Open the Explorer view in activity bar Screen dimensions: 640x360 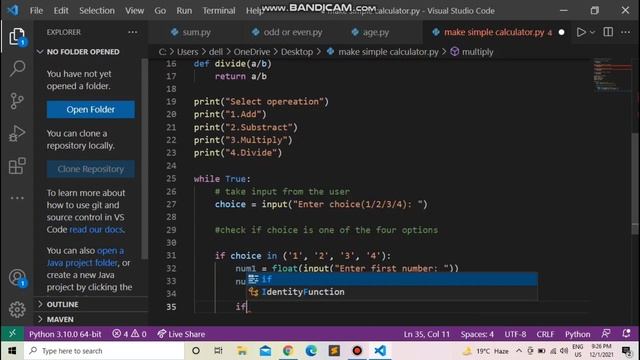click(x=17, y=37)
